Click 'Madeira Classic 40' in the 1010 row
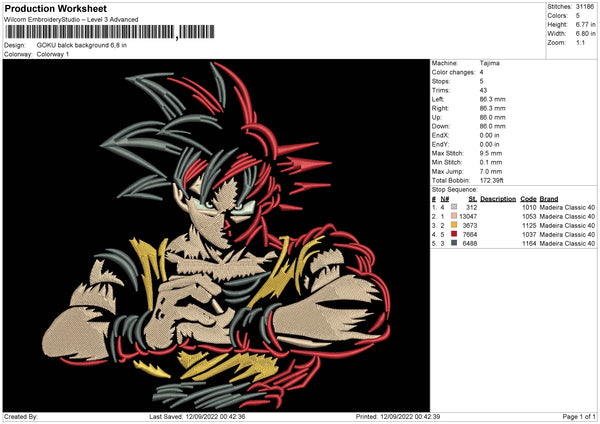600x424 pixels. 567,207
